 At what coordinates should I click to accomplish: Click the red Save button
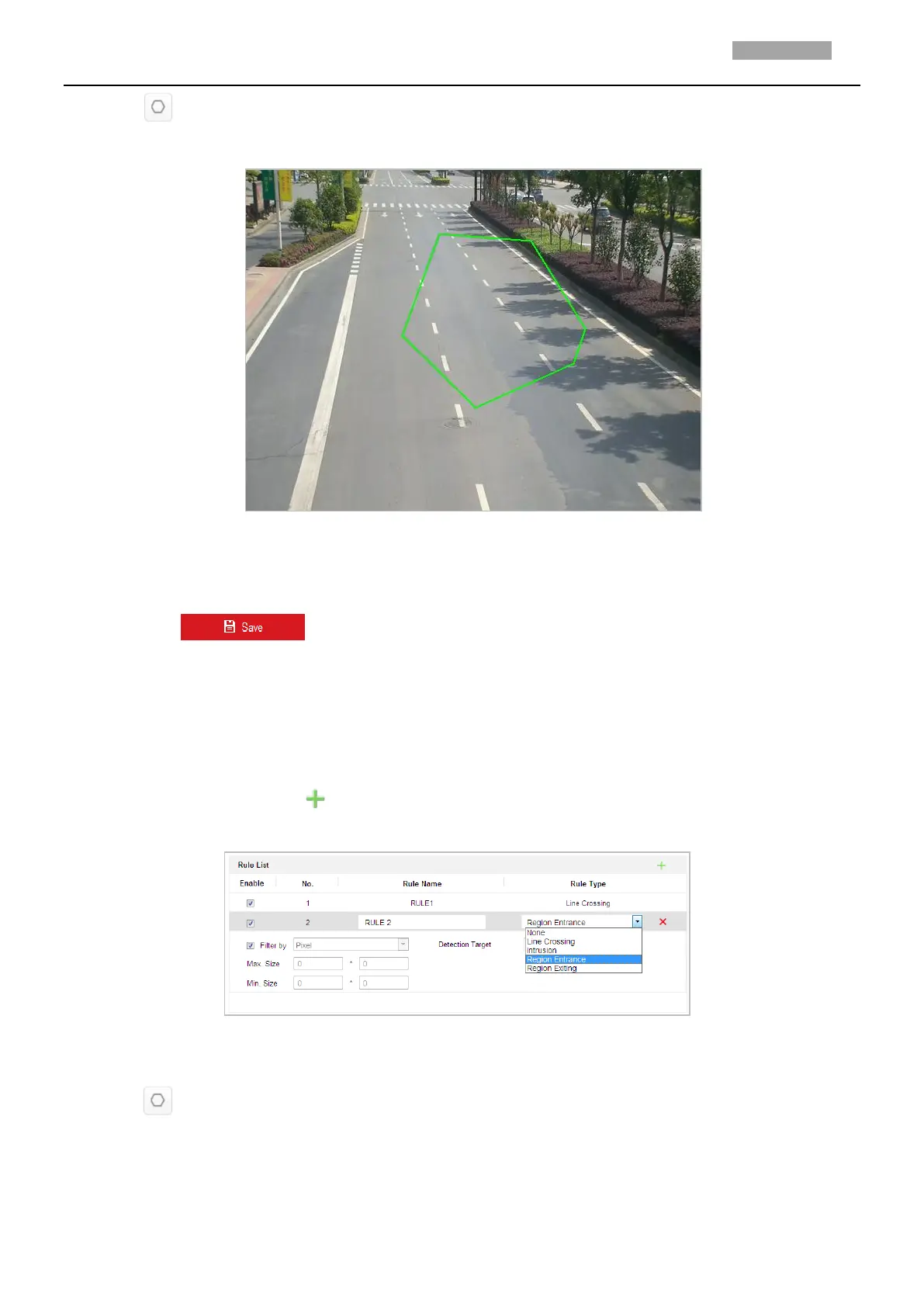coord(243,627)
